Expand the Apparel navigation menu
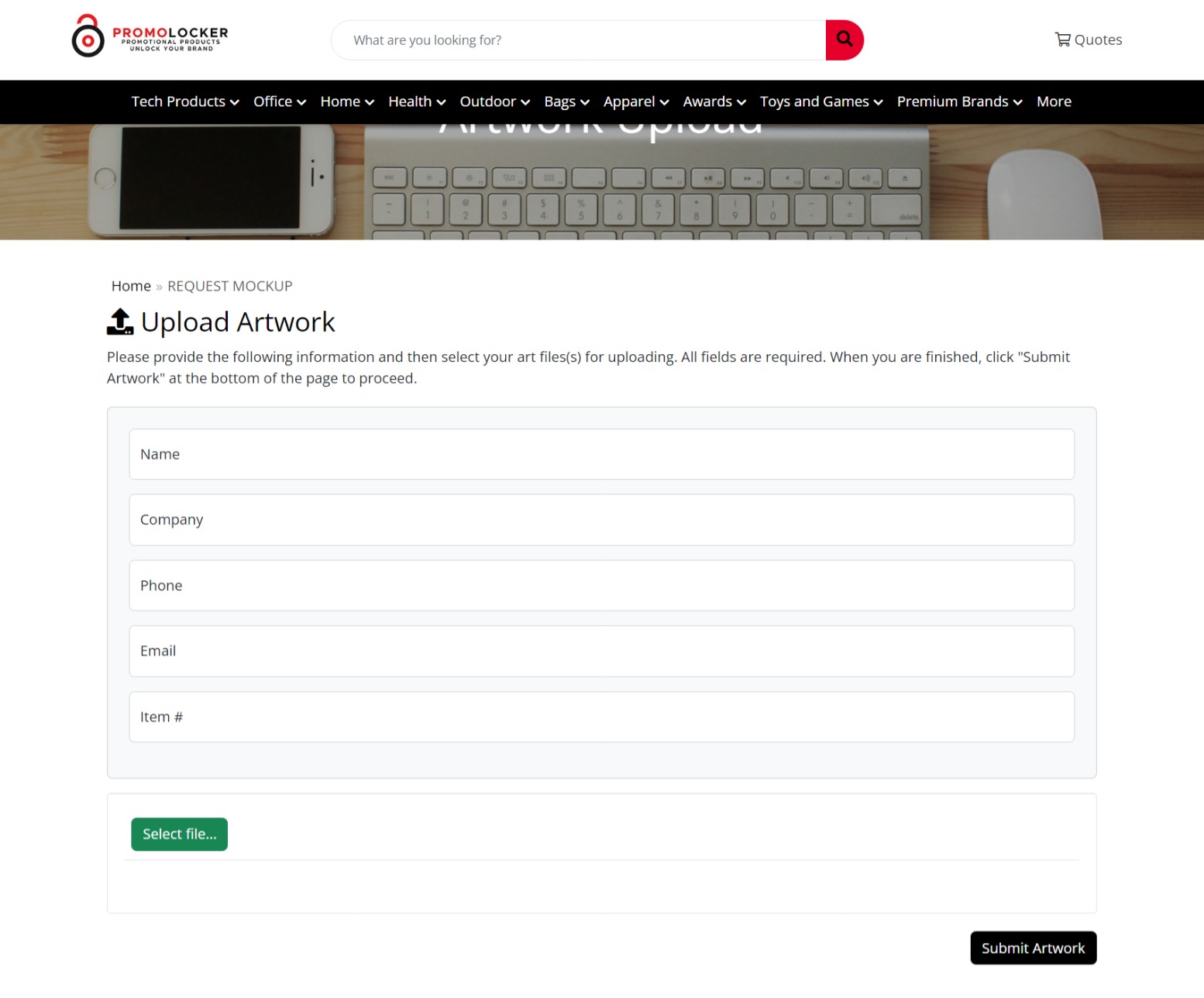 pyautogui.click(x=636, y=102)
